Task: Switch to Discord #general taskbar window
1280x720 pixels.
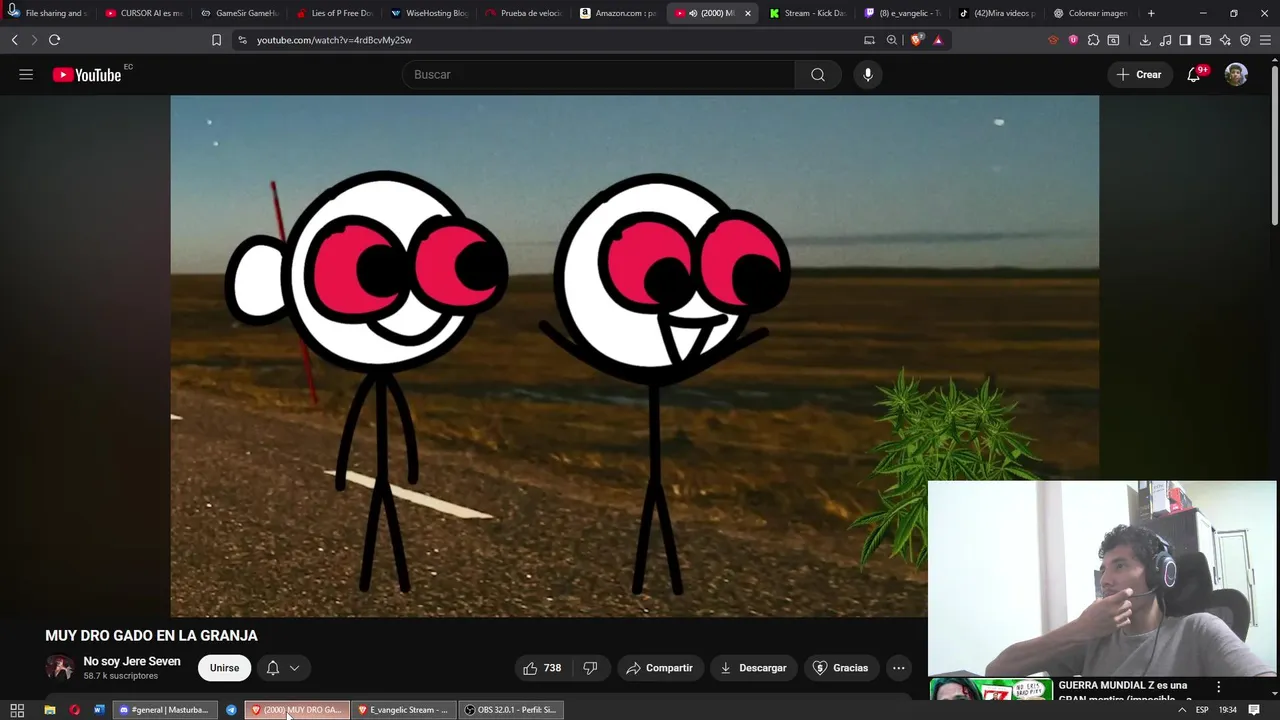Action: pyautogui.click(x=163, y=710)
